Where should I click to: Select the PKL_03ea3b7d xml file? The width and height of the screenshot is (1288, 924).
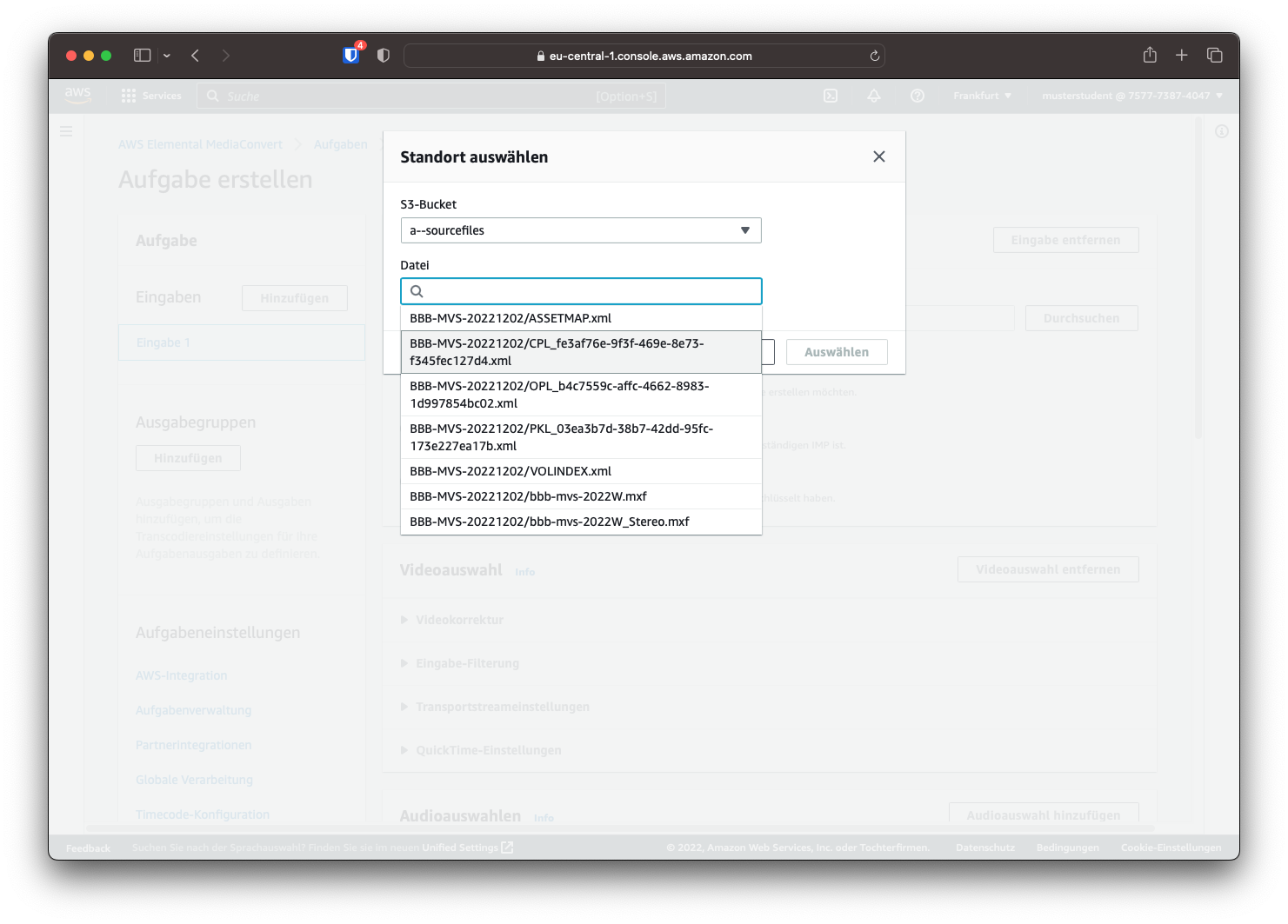click(x=581, y=437)
